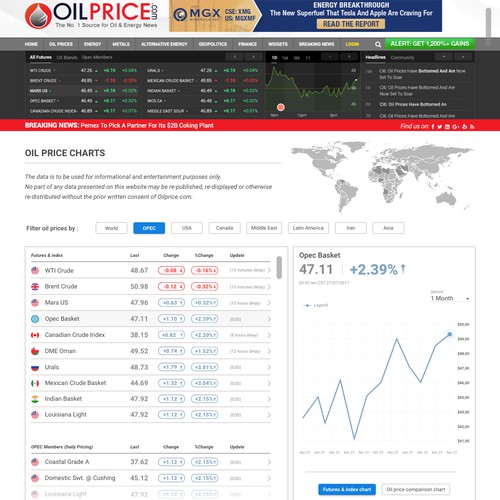Click Read The Report banner button
The height and width of the screenshot is (500, 500).
(351, 24)
